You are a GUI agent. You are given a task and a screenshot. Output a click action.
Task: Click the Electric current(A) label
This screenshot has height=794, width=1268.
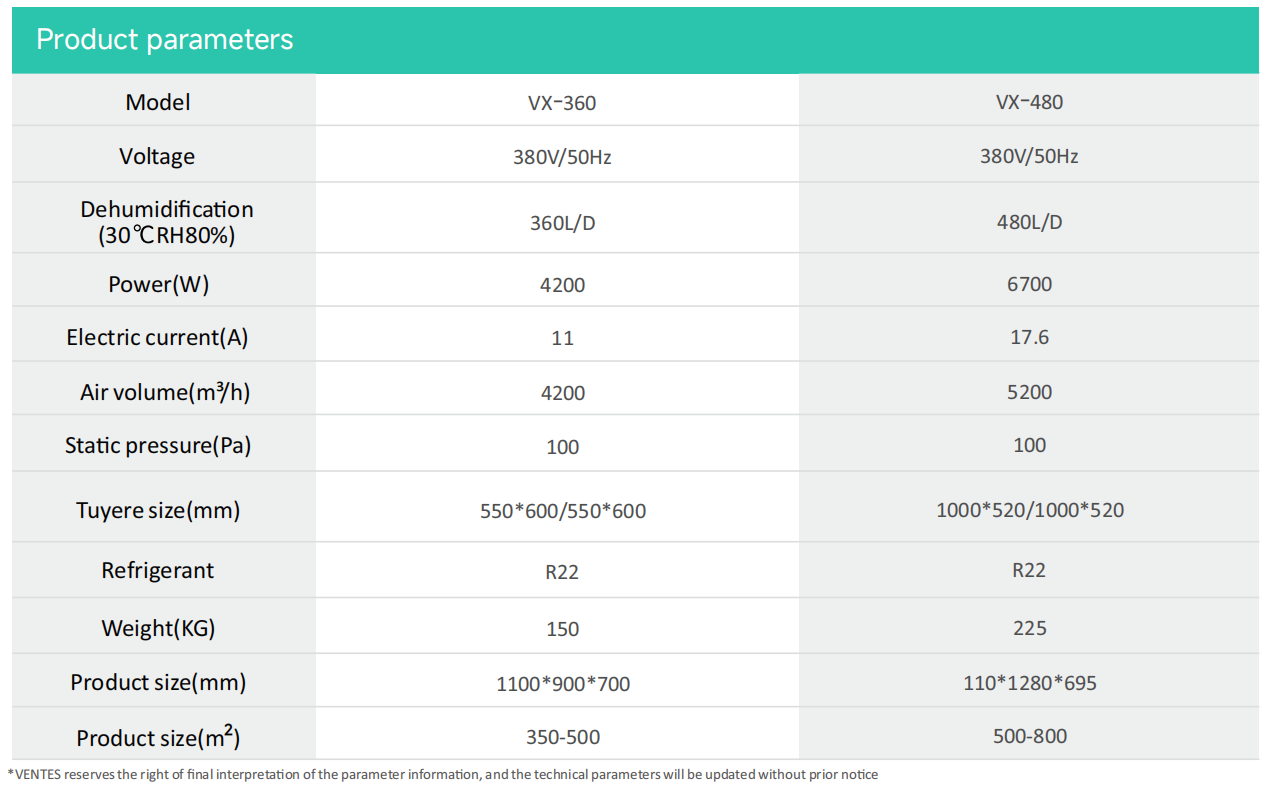coord(157,338)
